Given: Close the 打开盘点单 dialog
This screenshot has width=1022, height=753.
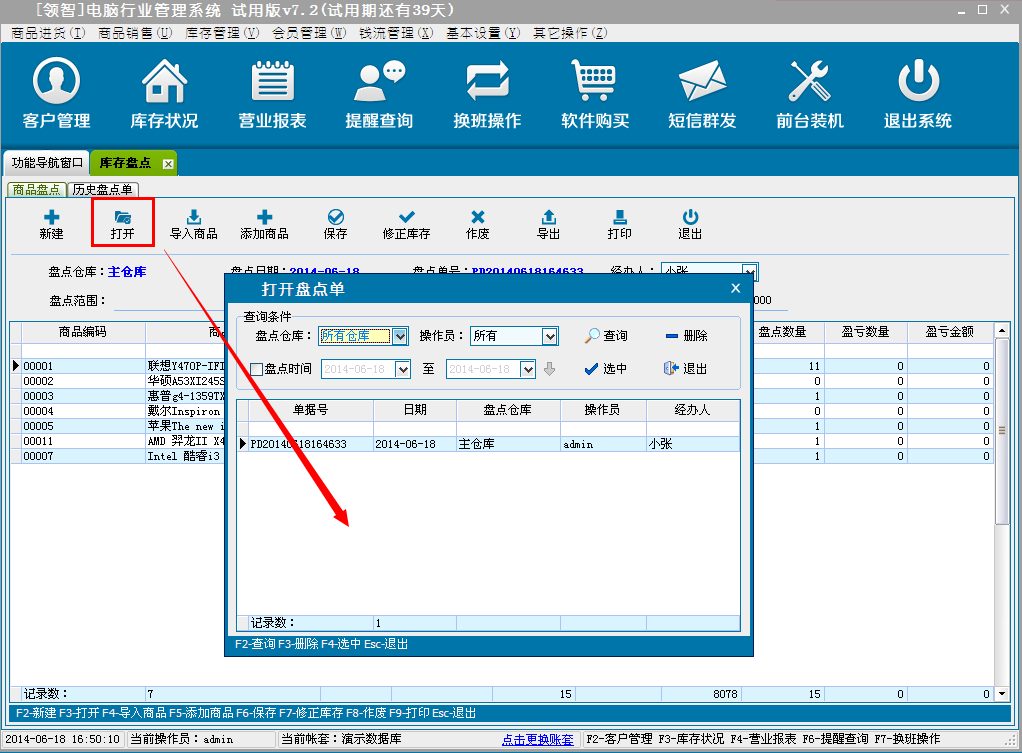Looking at the screenshot, I should [735, 289].
